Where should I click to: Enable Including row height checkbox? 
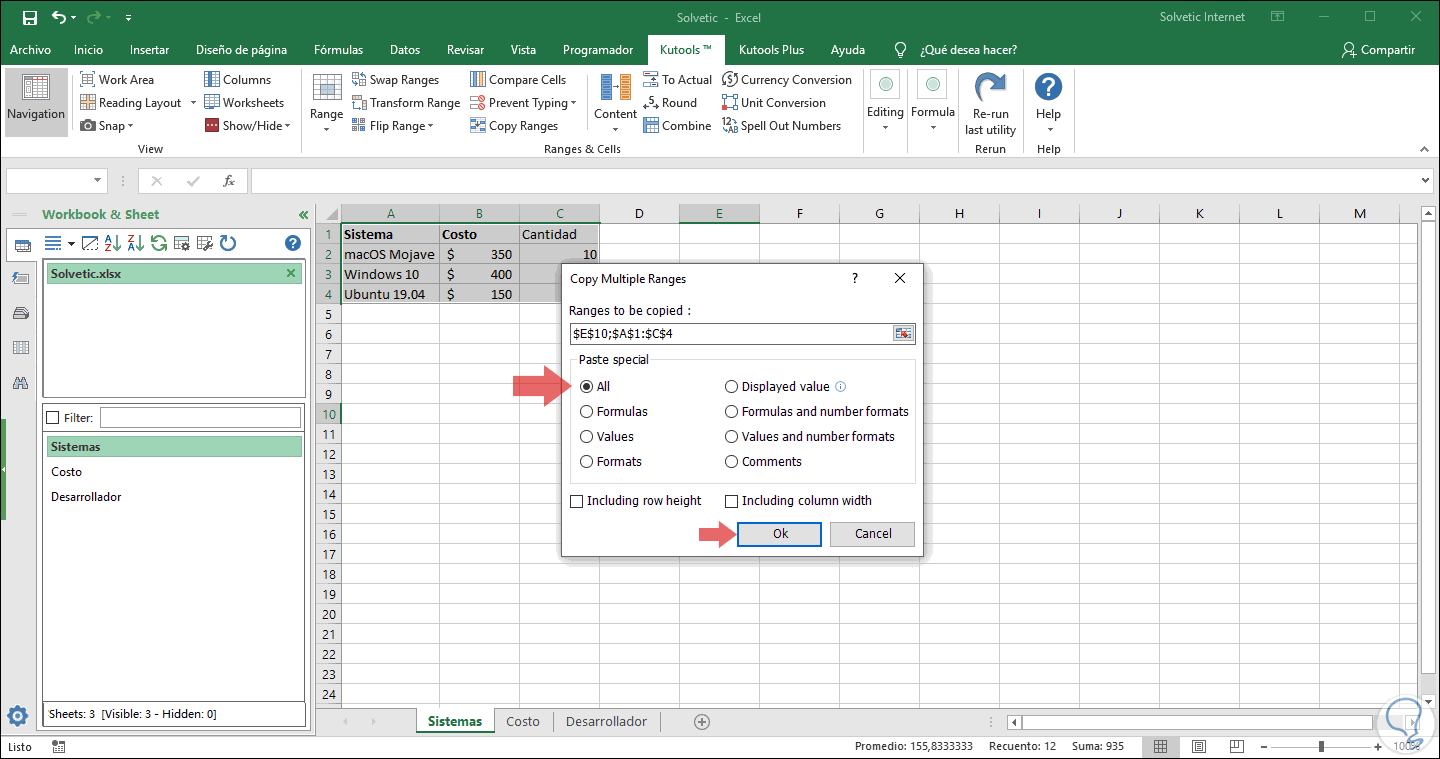[577, 501]
